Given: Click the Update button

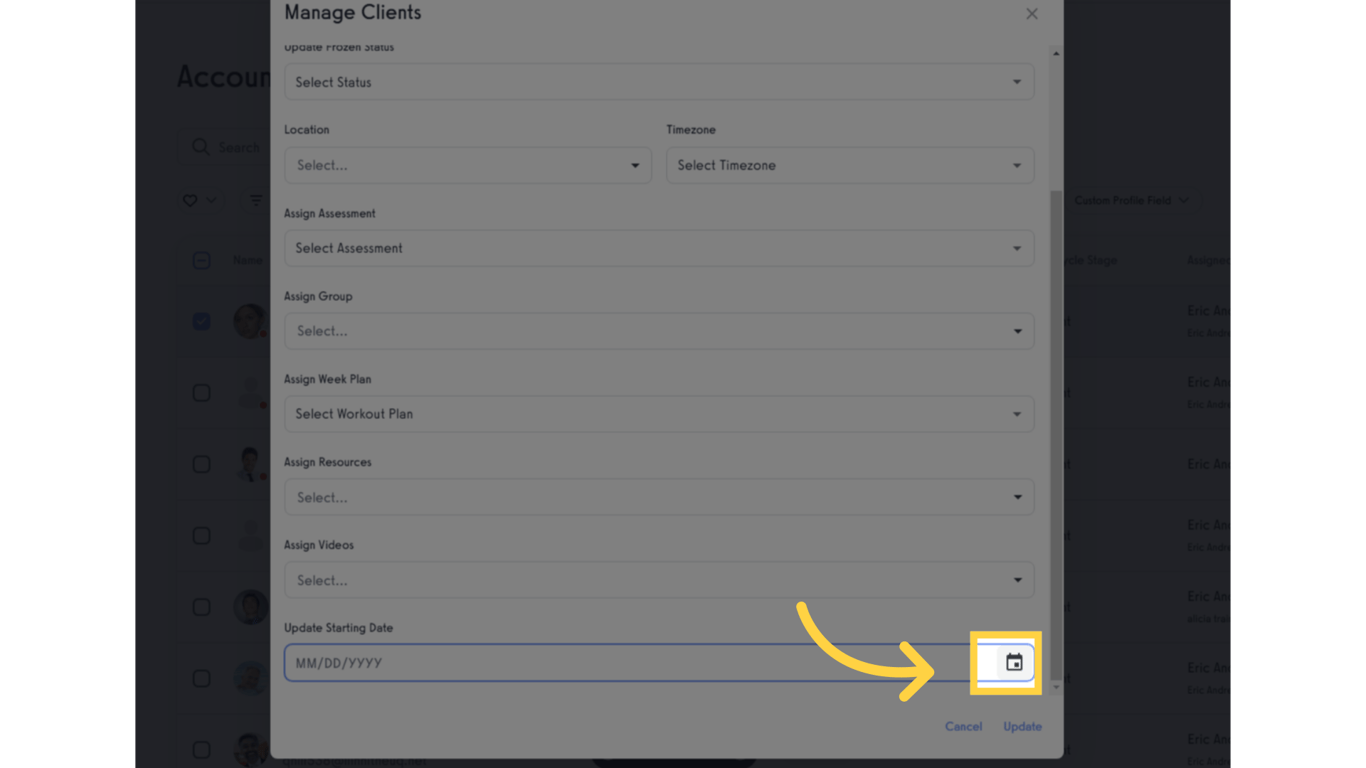Looking at the screenshot, I should click(x=1021, y=726).
